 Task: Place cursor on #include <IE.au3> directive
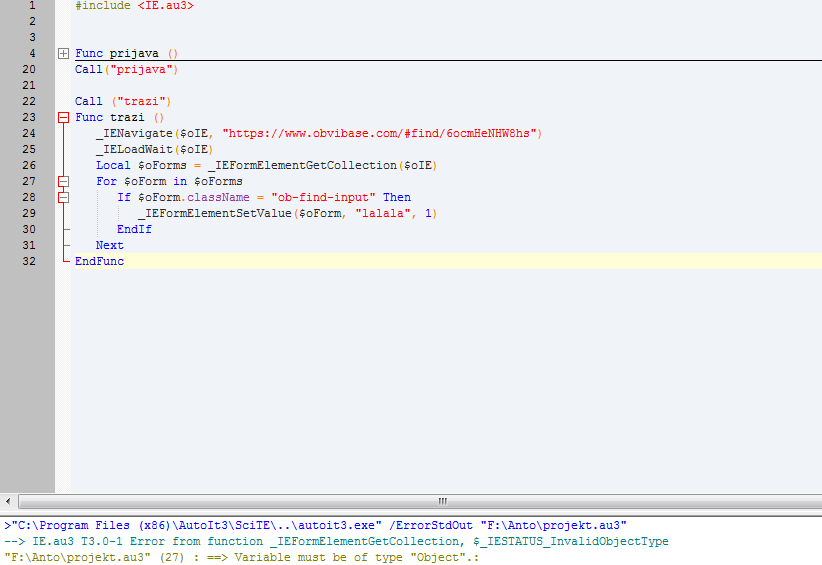click(134, 6)
